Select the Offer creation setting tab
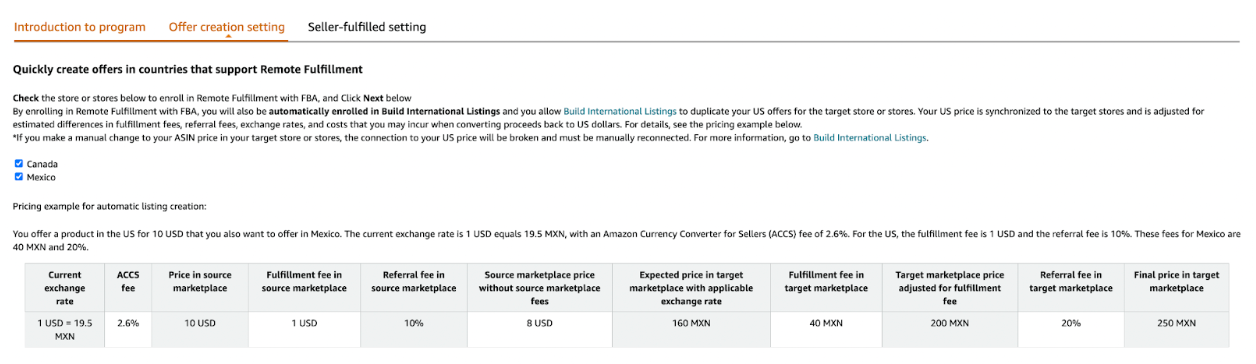Screen dimensions: 1256x364 [226, 27]
